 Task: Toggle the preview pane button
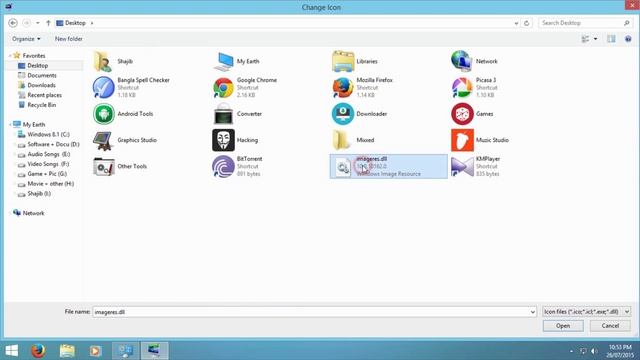[611, 39]
